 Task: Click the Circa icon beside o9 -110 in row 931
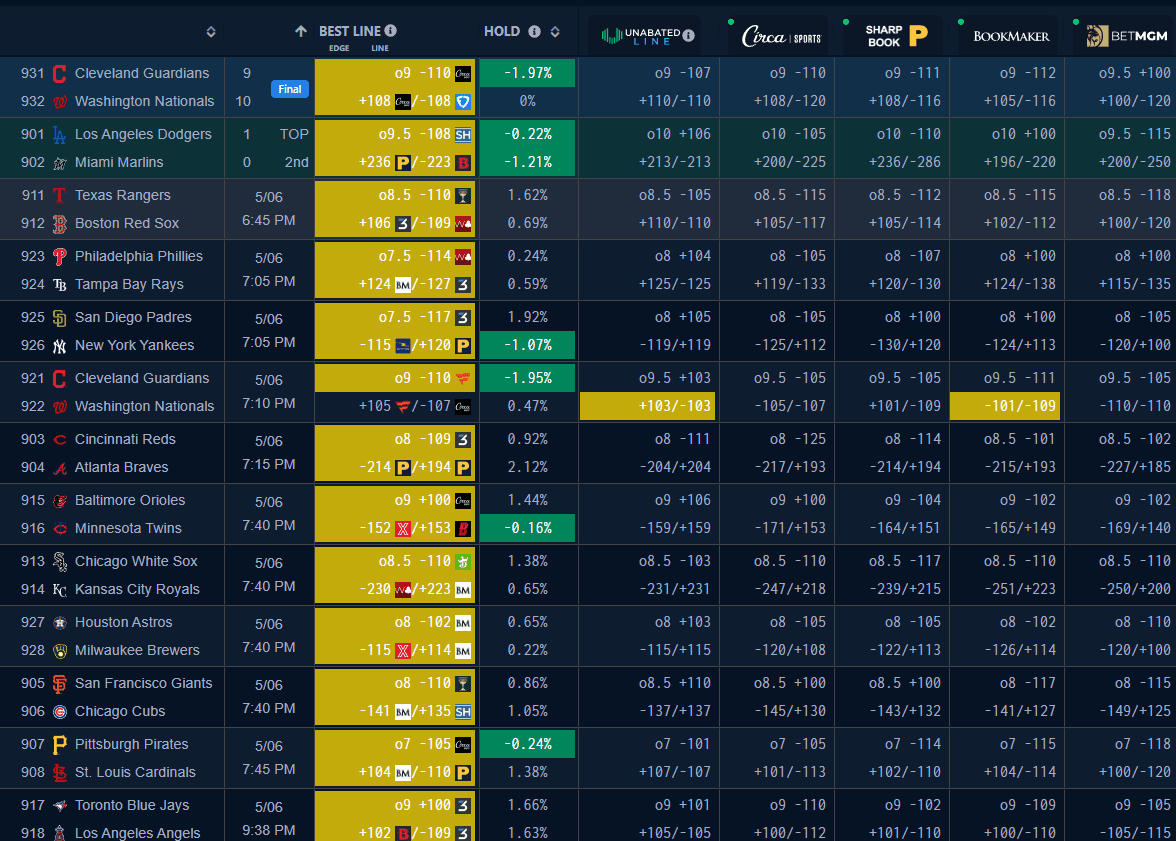[x=463, y=74]
